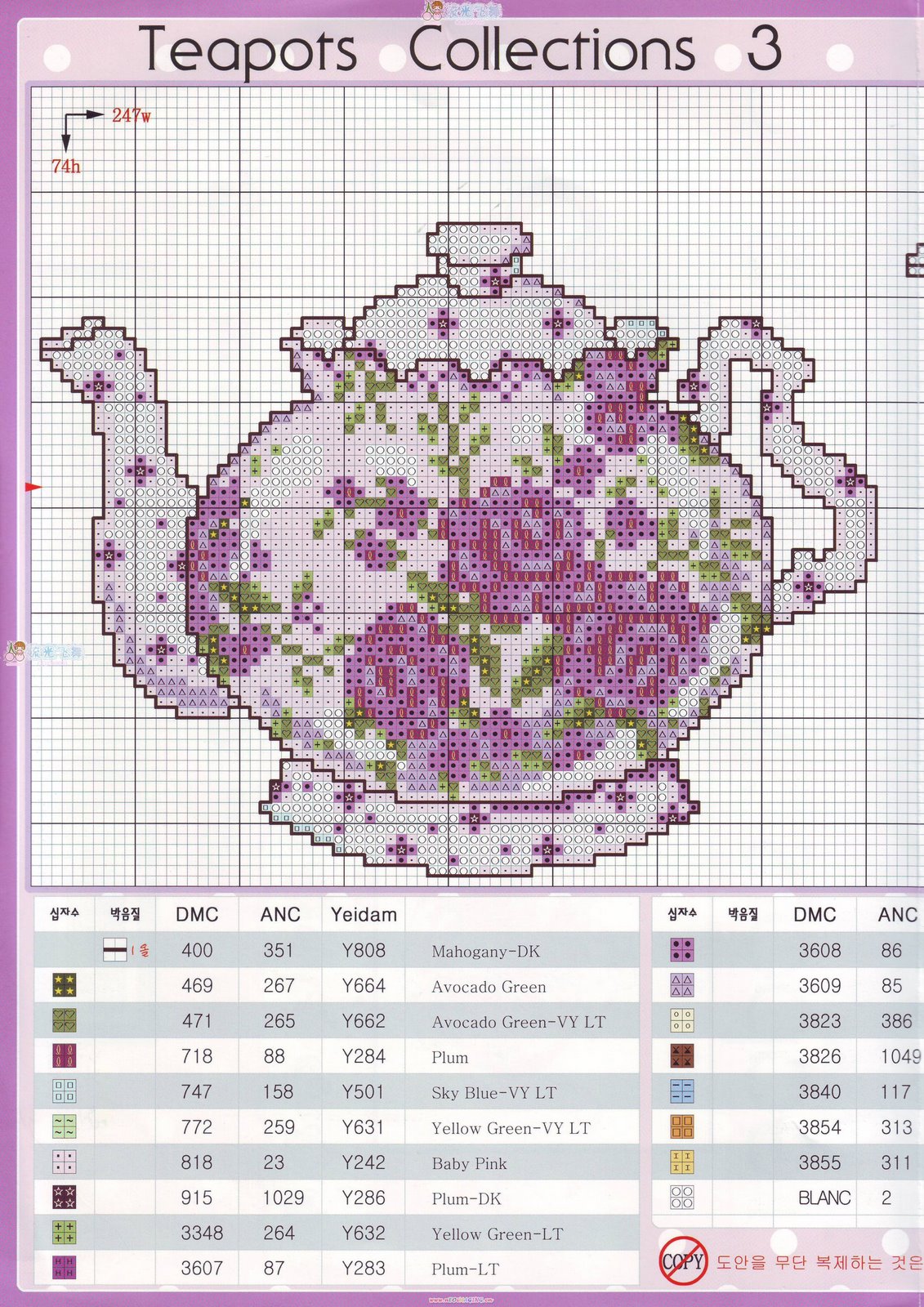Choose the Sky Blue-VY LT symbol swatch

coord(65,1091)
